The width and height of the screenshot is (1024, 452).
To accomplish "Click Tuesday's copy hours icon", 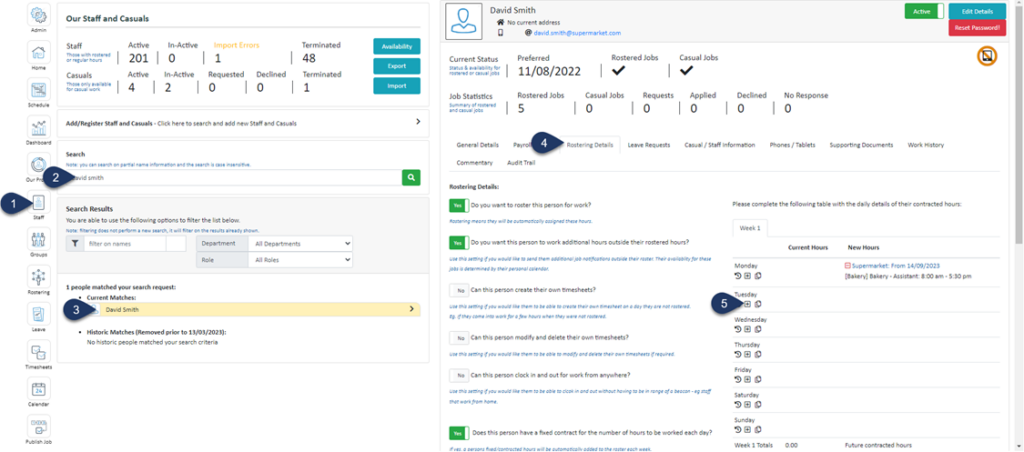I will tap(758, 304).
